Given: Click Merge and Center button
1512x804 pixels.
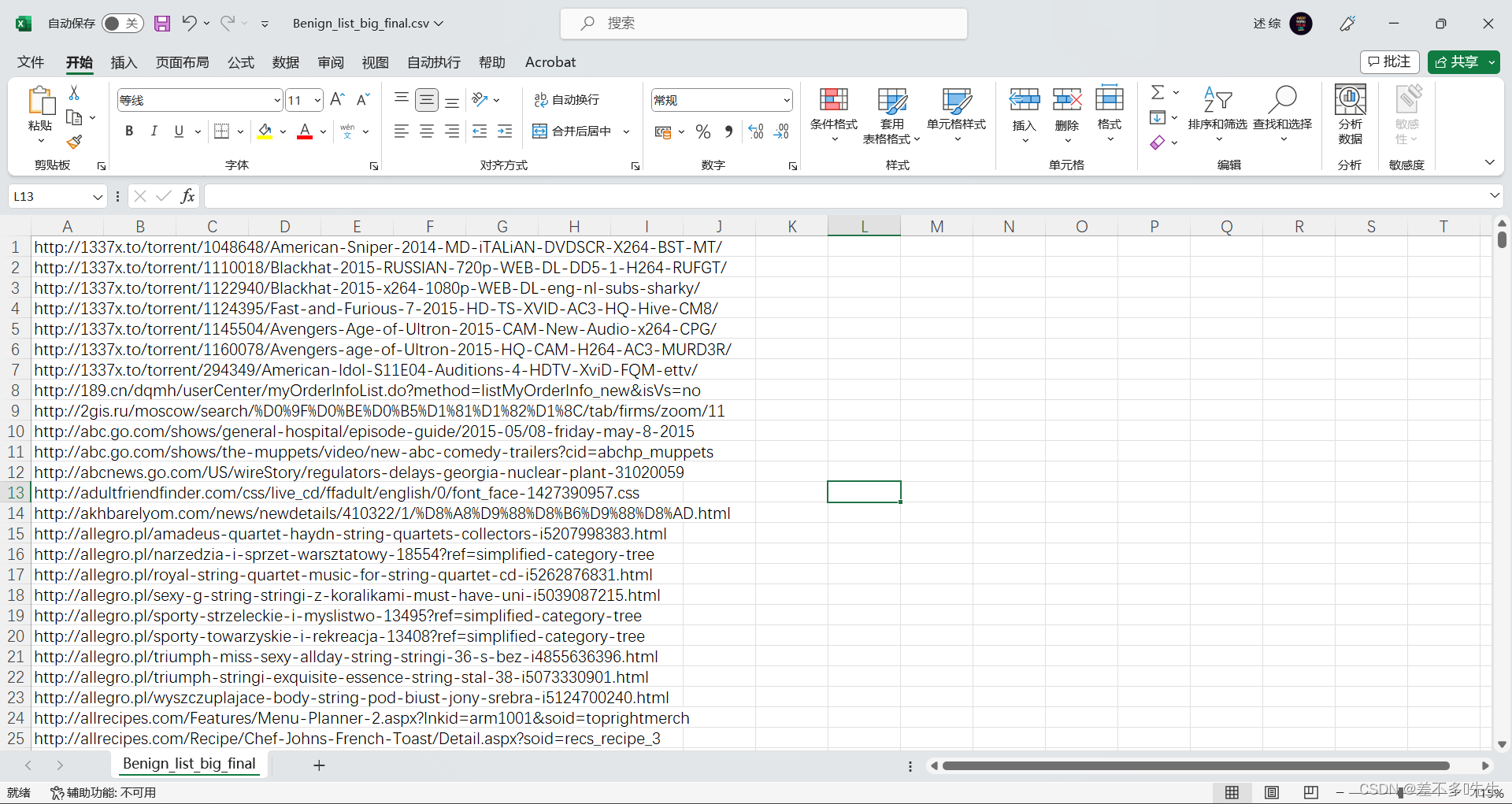Looking at the screenshot, I should (573, 132).
